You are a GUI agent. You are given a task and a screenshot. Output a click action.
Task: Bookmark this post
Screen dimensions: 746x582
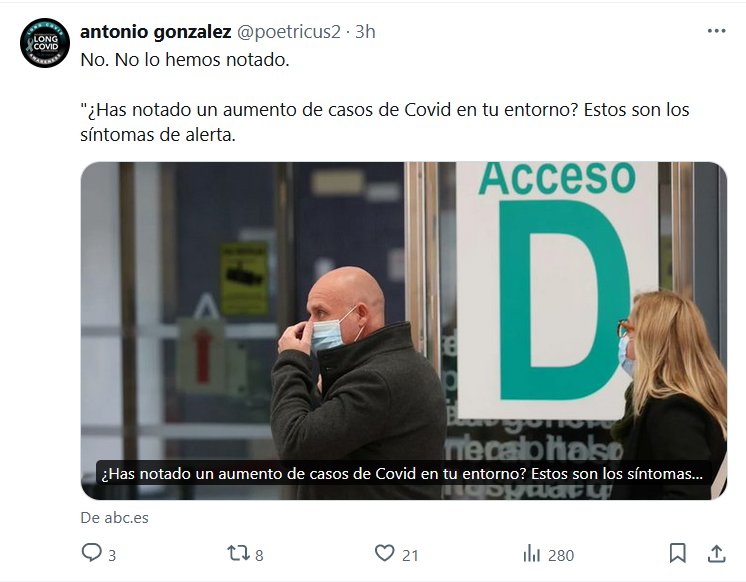pos(677,553)
